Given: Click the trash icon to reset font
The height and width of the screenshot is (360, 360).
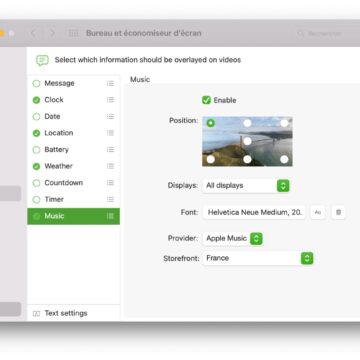Looking at the screenshot, I should click(338, 212).
